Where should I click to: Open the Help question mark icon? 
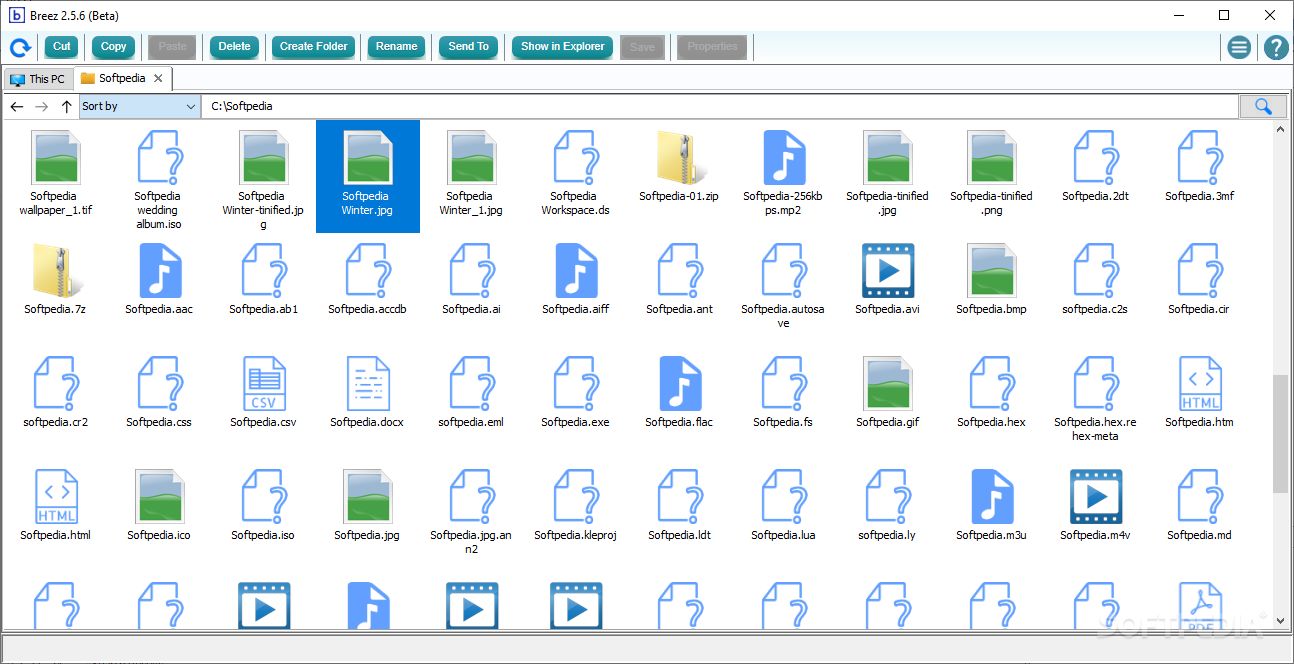1276,47
